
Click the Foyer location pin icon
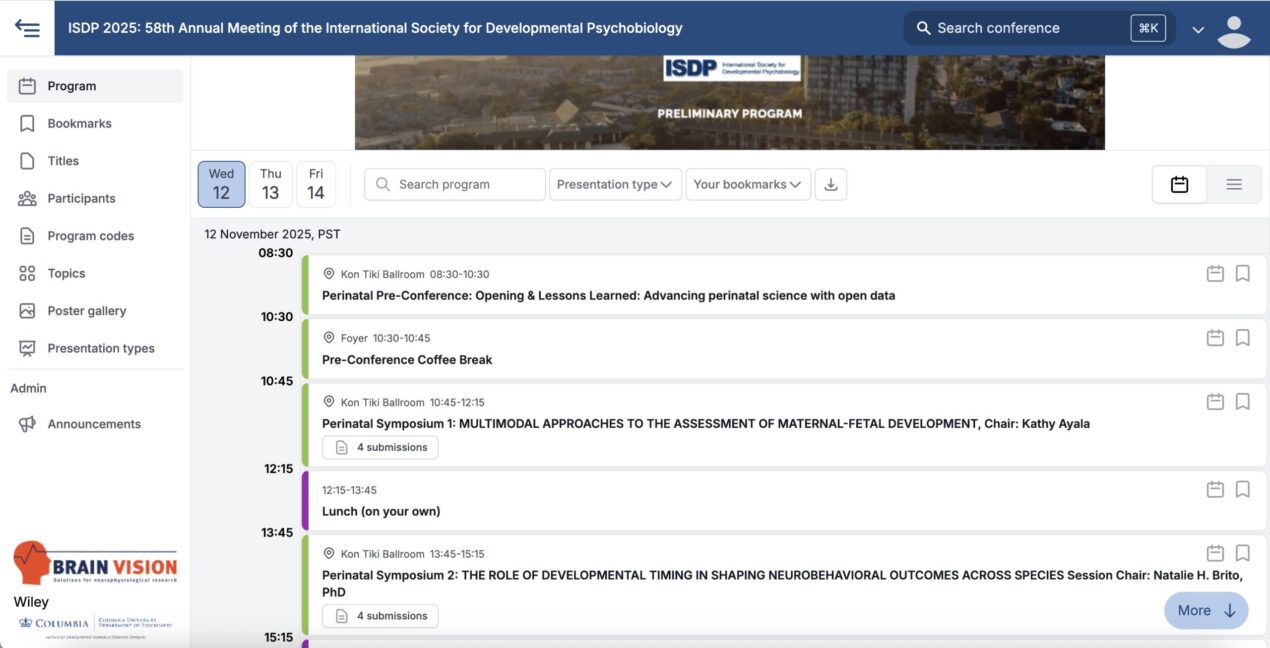click(328, 338)
